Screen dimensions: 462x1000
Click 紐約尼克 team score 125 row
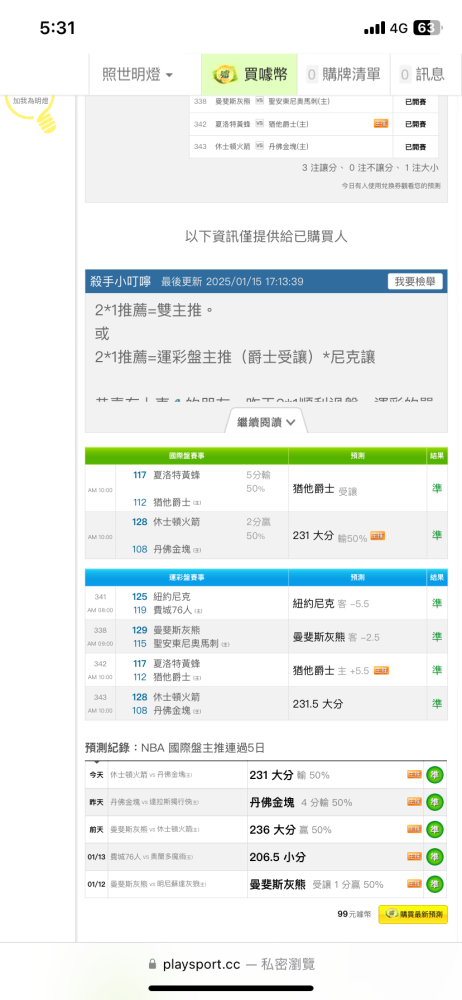pos(161,597)
